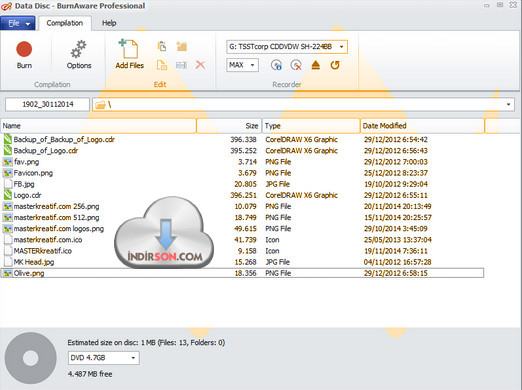Viewport: 522px width, 390px height.
Task: Click the fav.png image file icon
Action: (8, 162)
